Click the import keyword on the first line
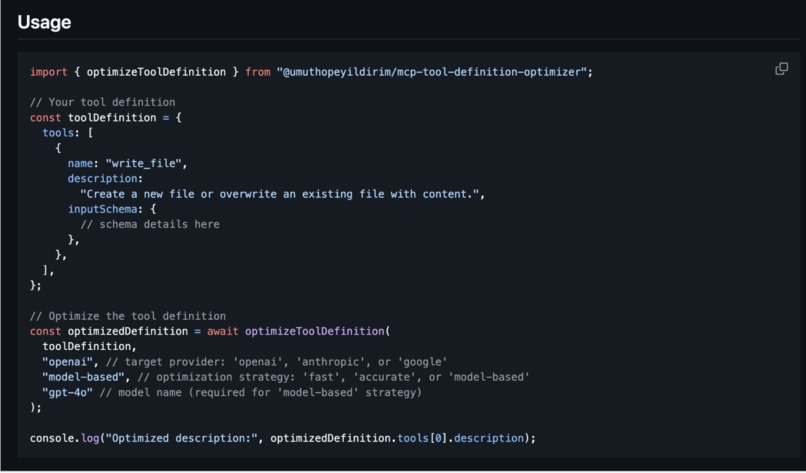The height and width of the screenshot is (473, 806). tap(48, 72)
